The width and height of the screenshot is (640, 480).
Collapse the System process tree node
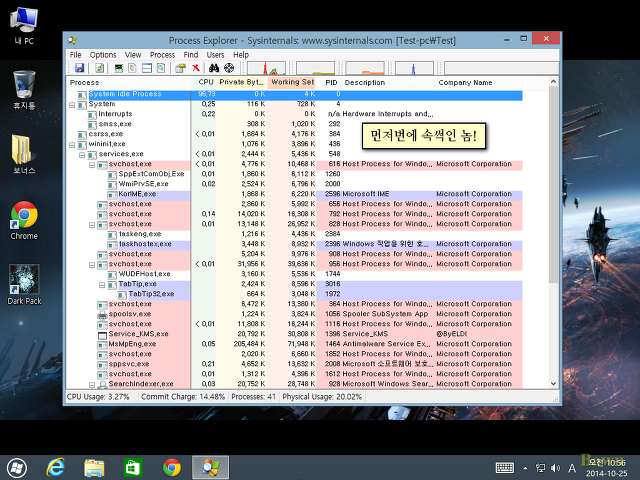(72, 105)
